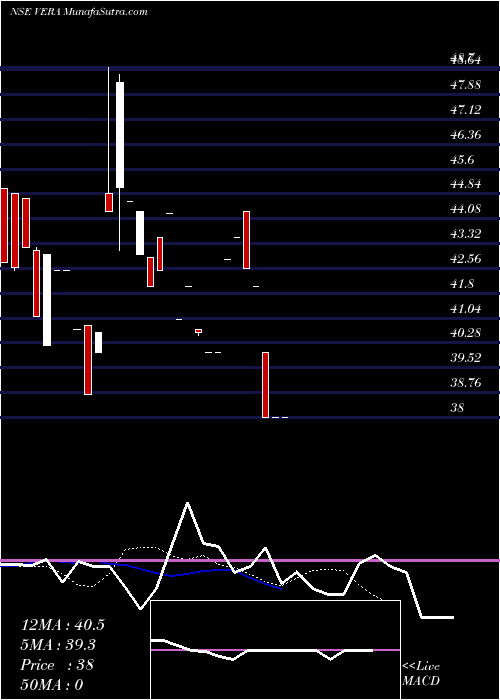
Task: Click the 47.12 price axis label
Action: (466, 109)
